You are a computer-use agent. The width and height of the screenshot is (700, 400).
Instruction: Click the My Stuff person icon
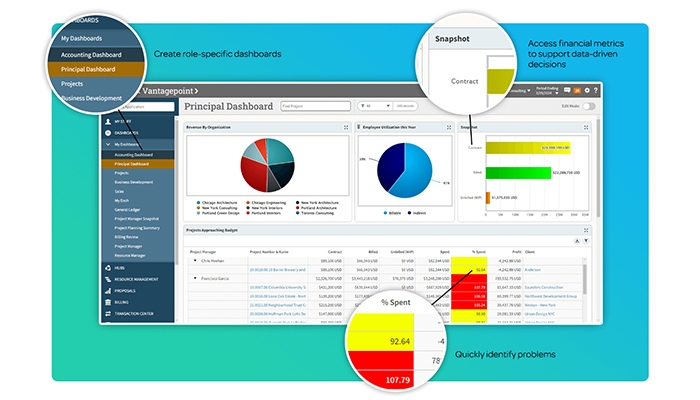click(108, 121)
